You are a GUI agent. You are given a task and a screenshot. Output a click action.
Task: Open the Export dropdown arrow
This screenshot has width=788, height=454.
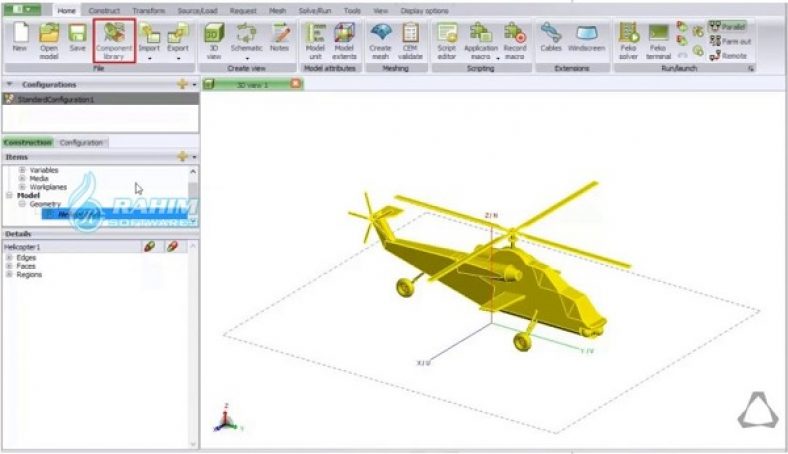pos(178,58)
